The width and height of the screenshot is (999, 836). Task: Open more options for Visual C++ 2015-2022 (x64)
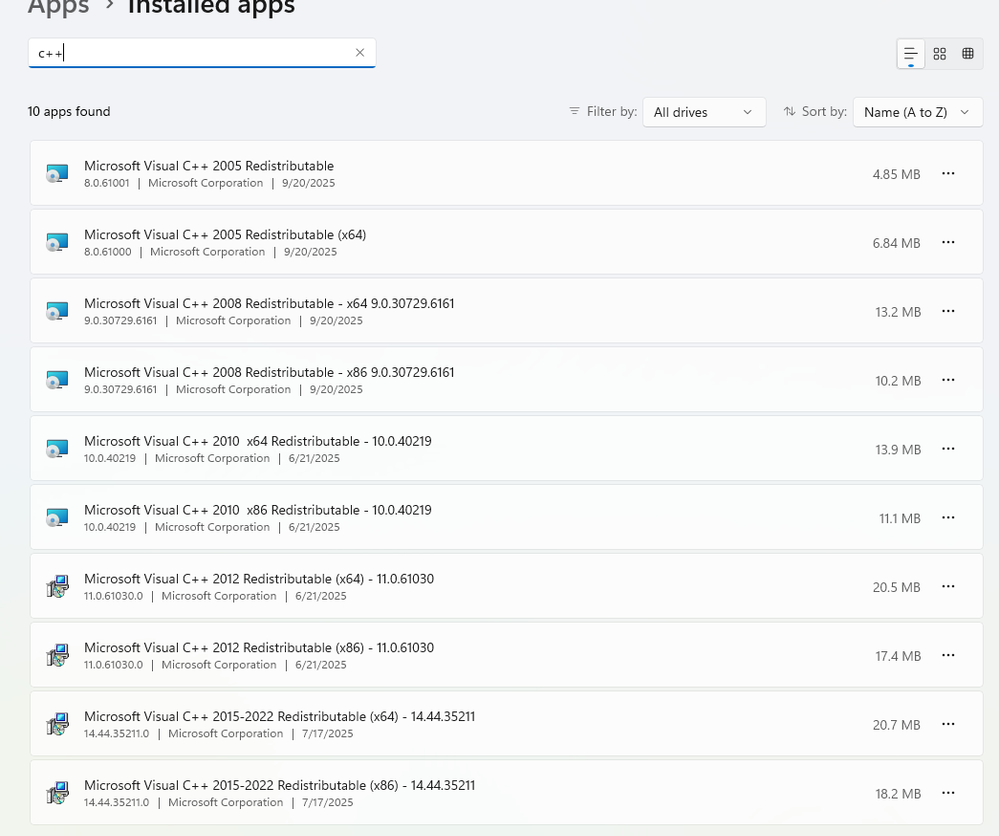click(x=948, y=725)
